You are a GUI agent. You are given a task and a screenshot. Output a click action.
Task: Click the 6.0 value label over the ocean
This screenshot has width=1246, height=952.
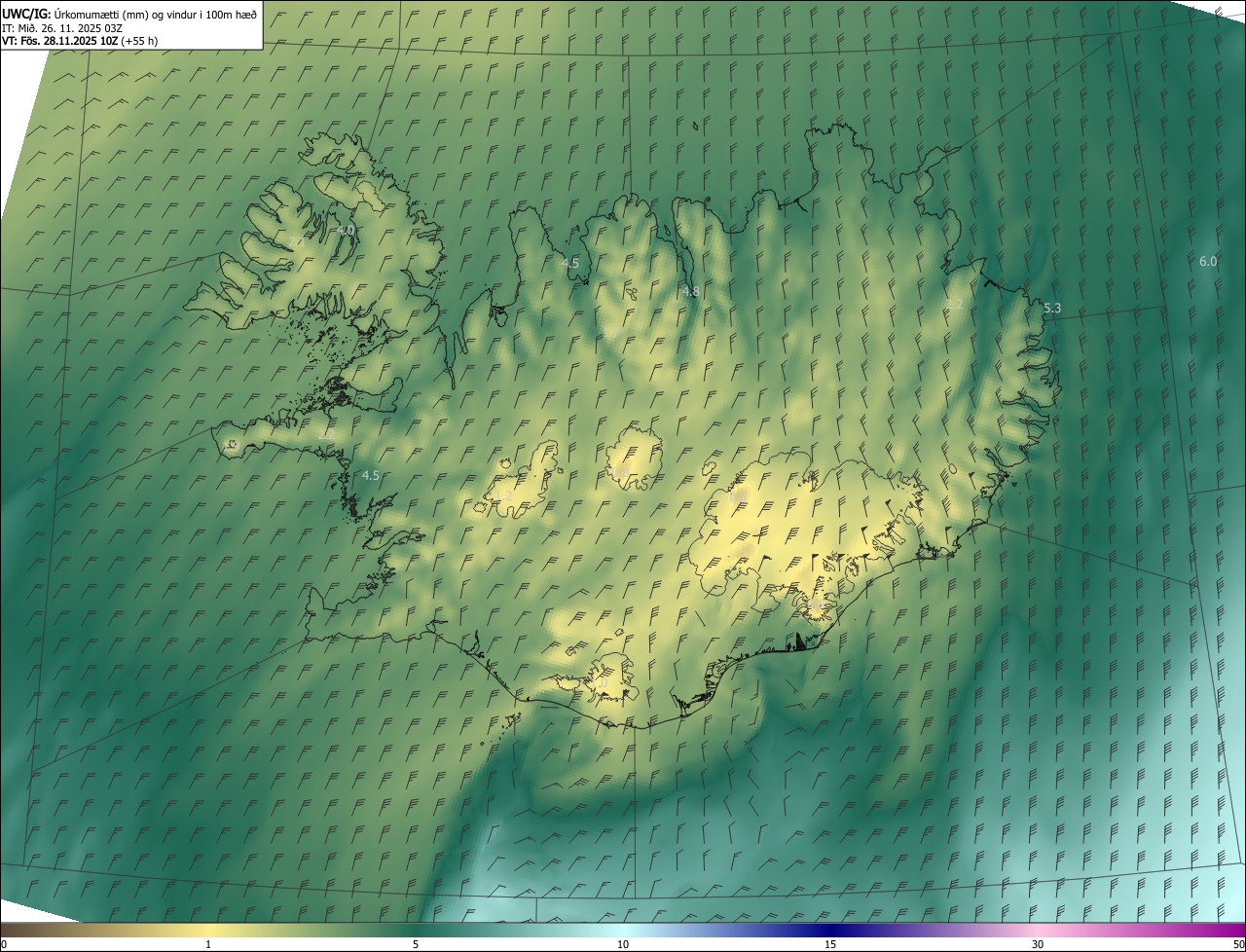[1208, 261]
